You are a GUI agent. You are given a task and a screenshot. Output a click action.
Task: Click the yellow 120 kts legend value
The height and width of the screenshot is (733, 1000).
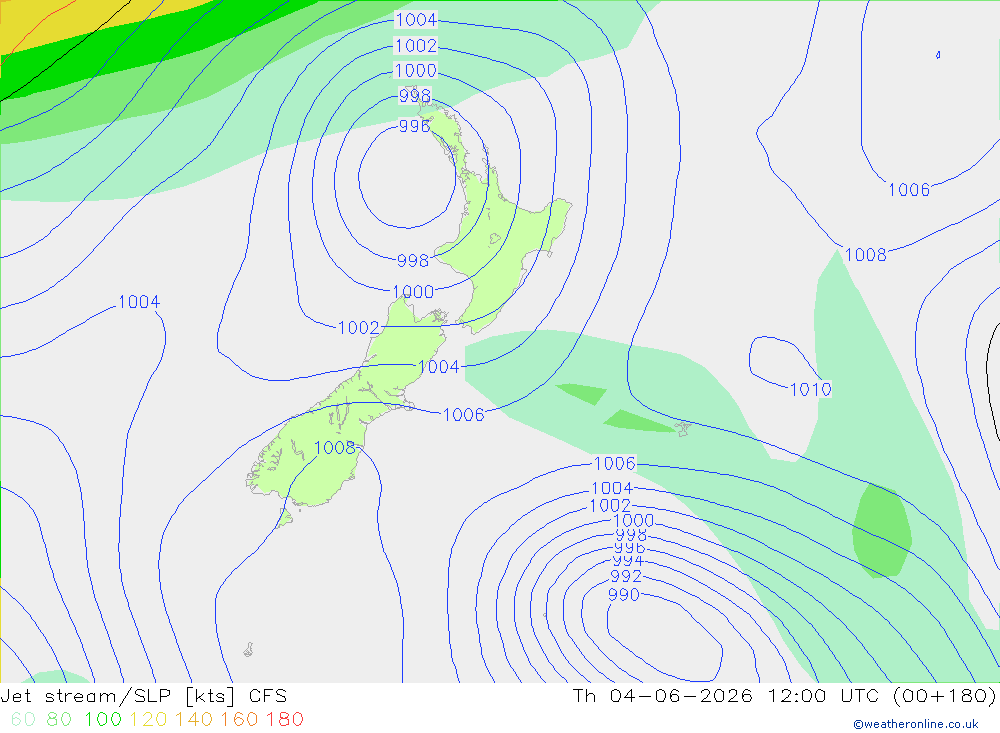[x=148, y=720]
